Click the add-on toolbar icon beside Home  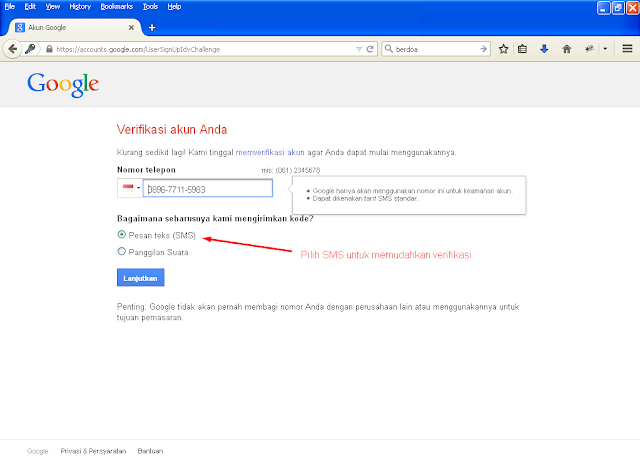tap(589, 49)
